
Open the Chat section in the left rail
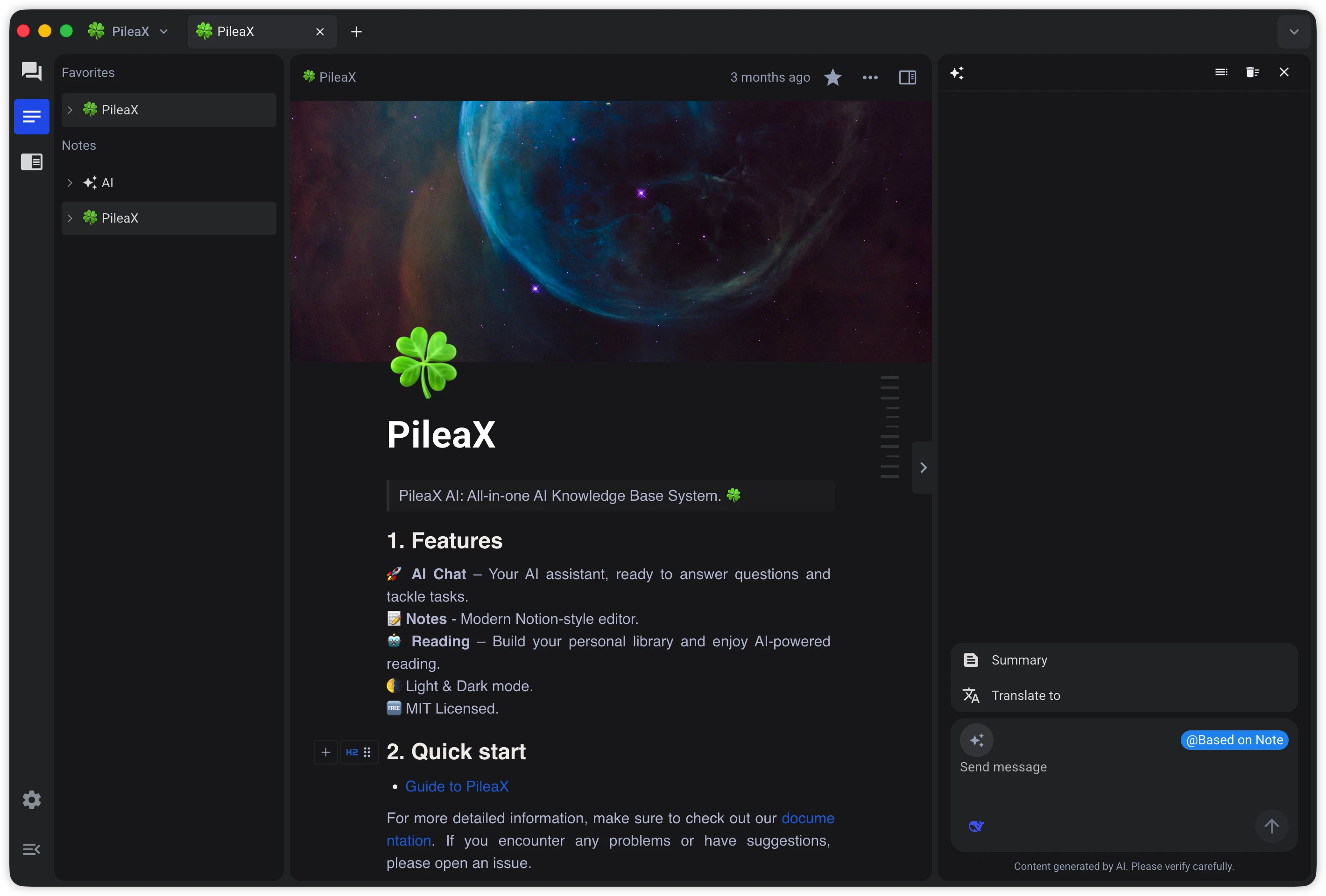point(31,72)
